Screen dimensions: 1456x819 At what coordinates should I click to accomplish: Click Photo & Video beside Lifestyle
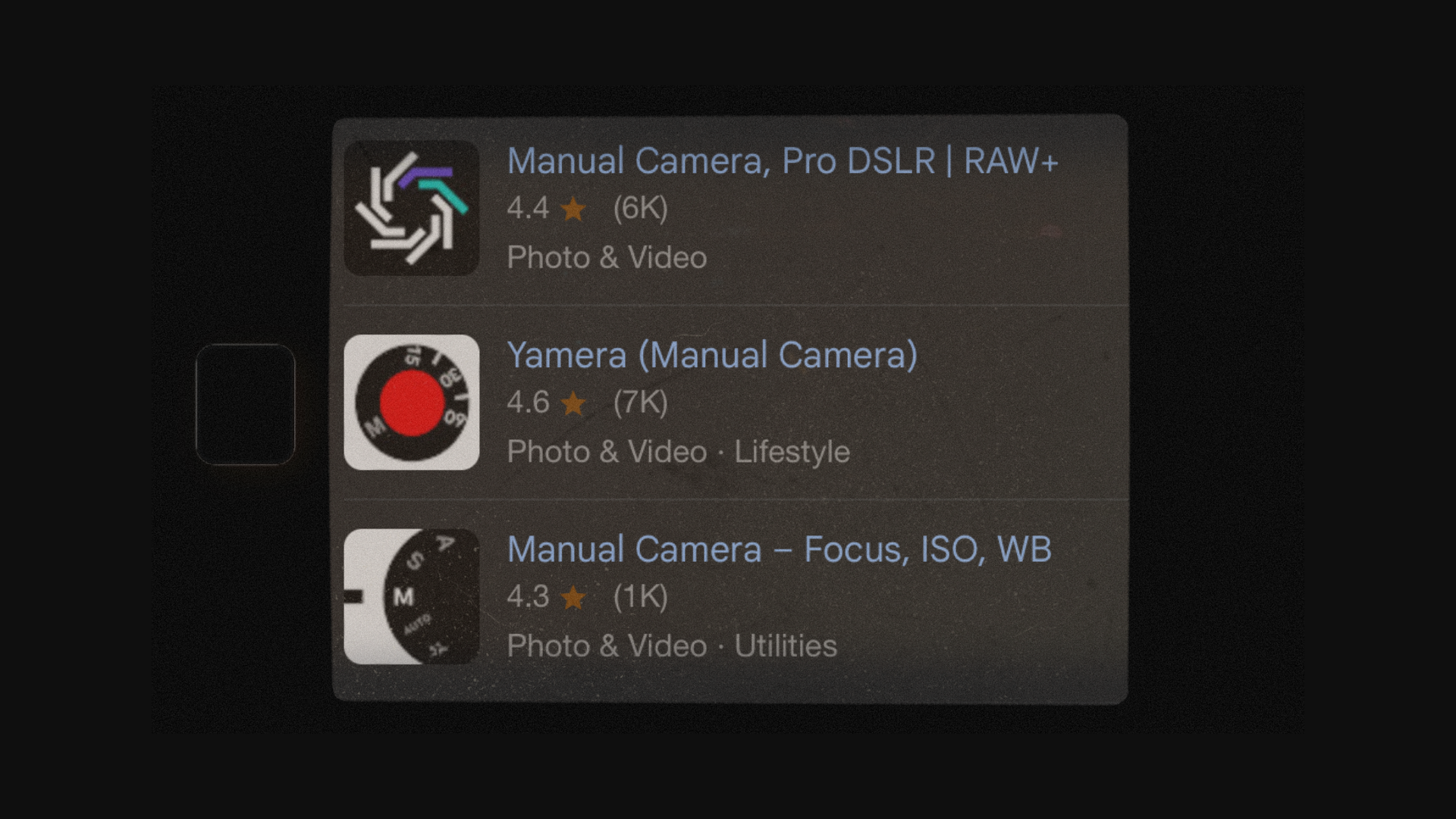click(607, 452)
